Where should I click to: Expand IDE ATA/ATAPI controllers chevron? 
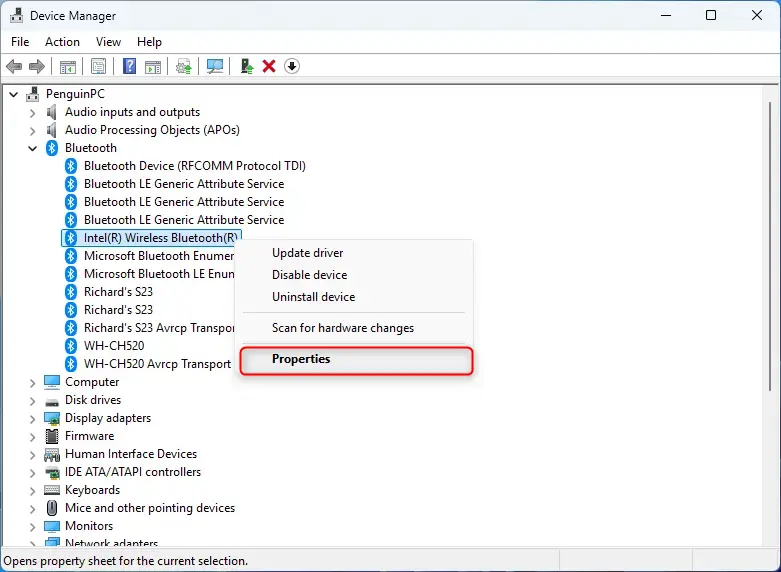tap(32, 473)
